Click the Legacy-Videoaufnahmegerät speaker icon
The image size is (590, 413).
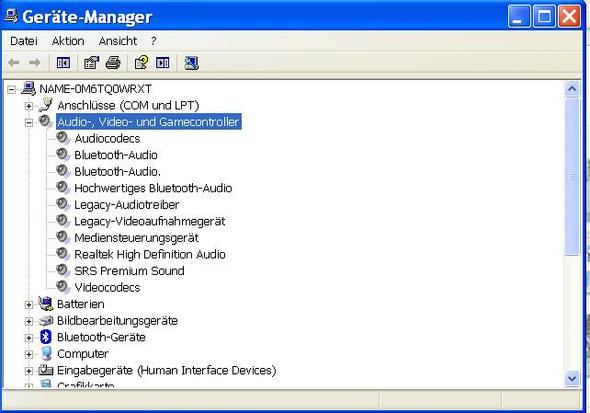[x=63, y=221]
